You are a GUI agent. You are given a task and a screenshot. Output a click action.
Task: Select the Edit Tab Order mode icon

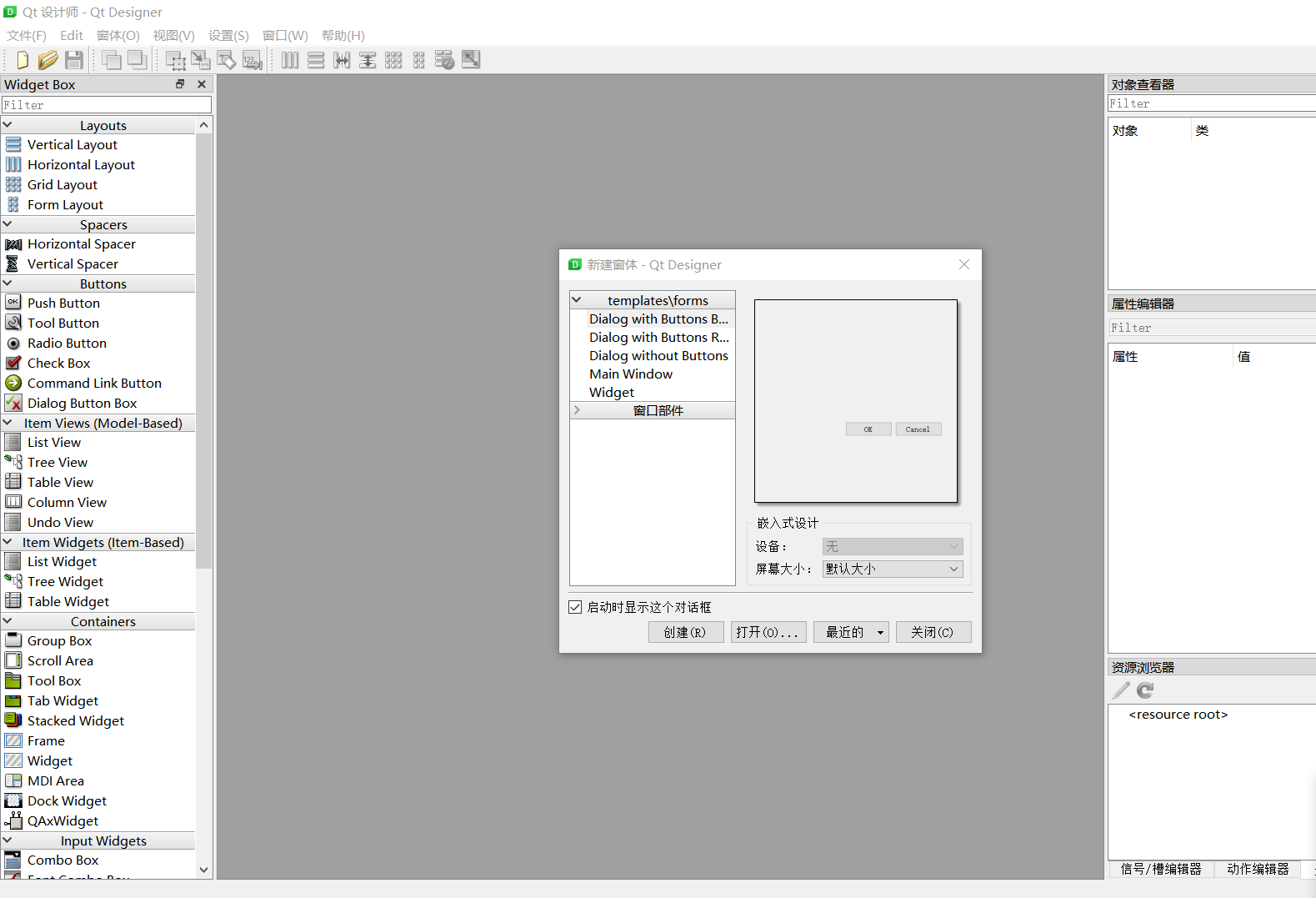253,60
